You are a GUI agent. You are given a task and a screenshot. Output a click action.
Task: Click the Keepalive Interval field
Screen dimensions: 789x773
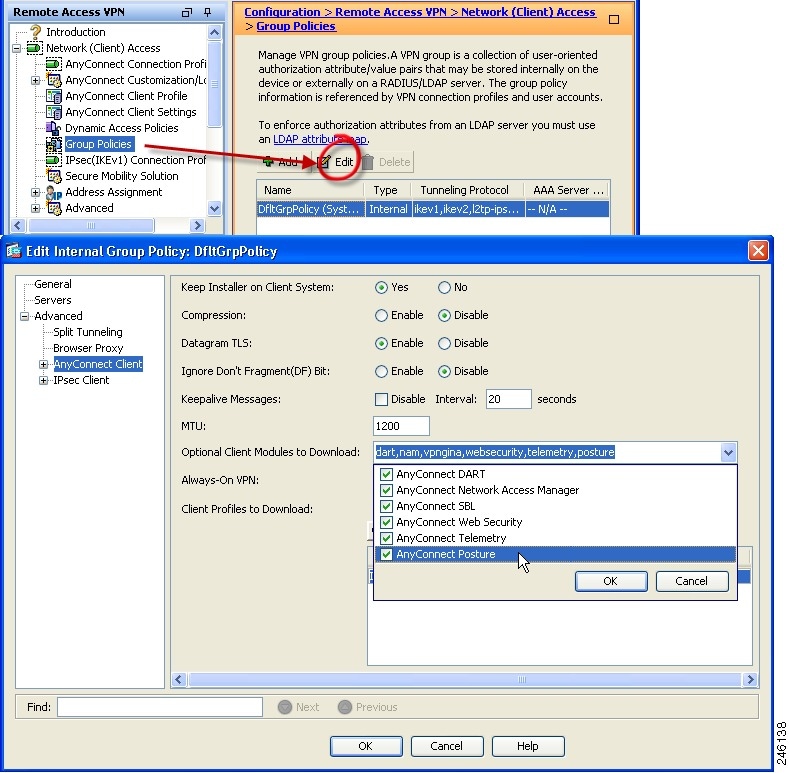(x=509, y=399)
